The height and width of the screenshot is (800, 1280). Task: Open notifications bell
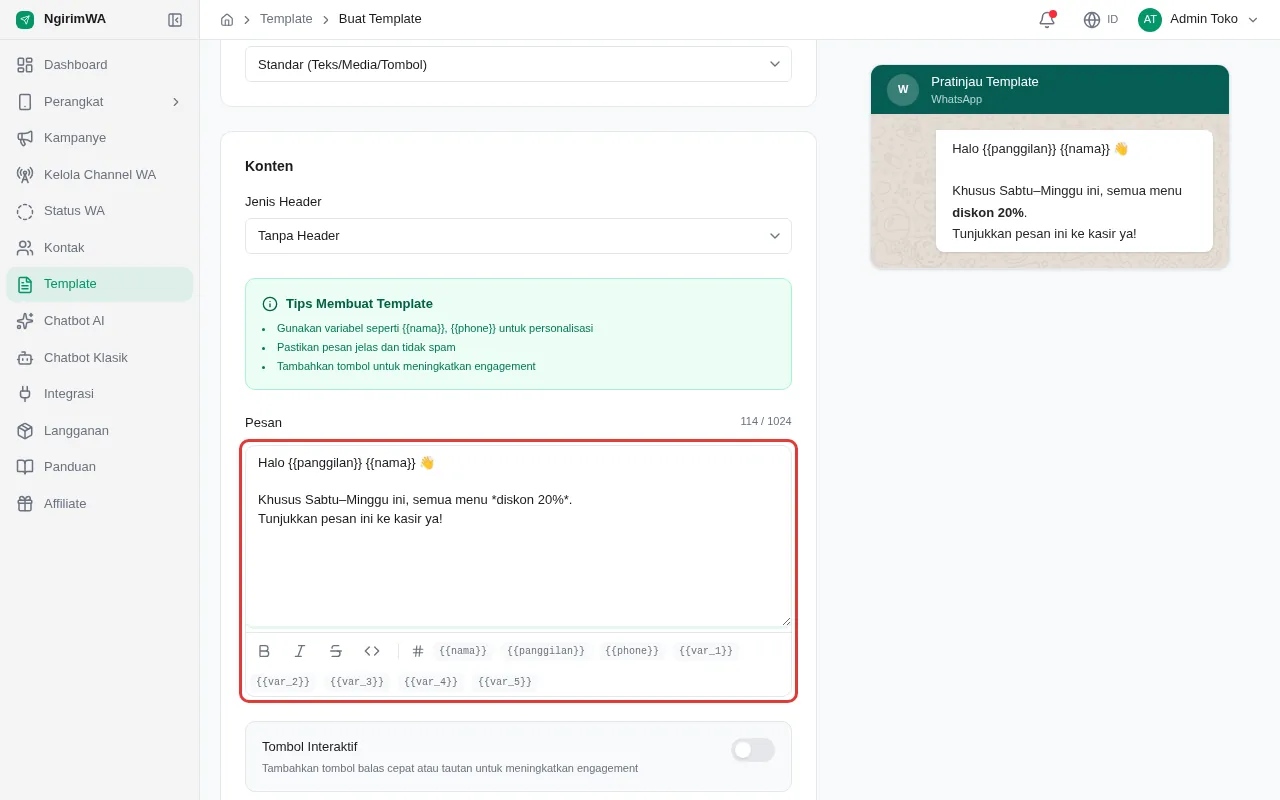pyautogui.click(x=1047, y=19)
